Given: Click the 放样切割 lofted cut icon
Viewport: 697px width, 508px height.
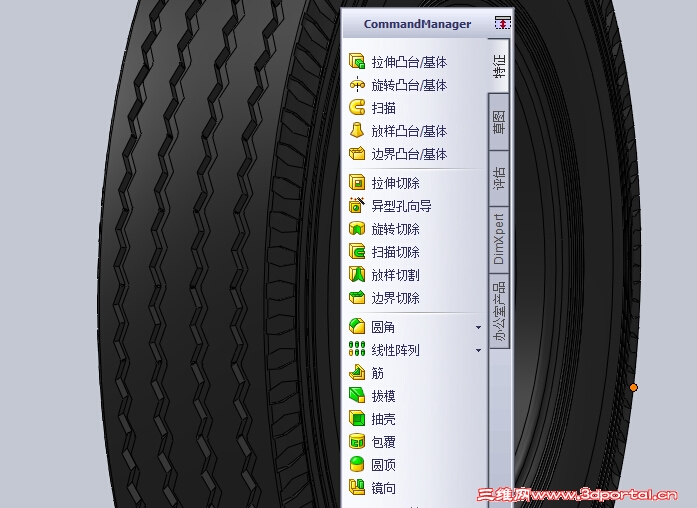Looking at the screenshot, I should coord(357,275).
